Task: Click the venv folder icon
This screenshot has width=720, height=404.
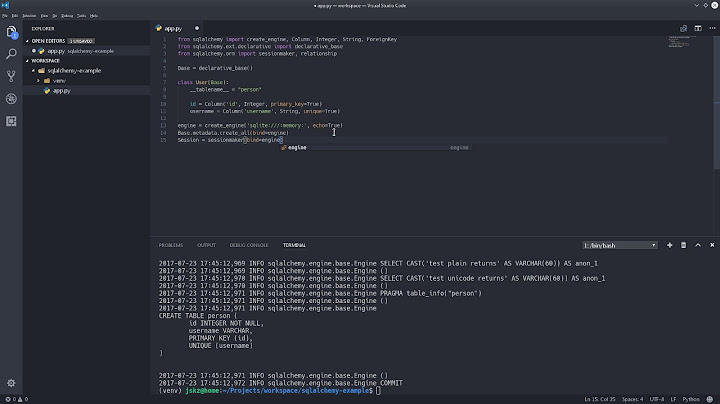Action: coord(47,81)
